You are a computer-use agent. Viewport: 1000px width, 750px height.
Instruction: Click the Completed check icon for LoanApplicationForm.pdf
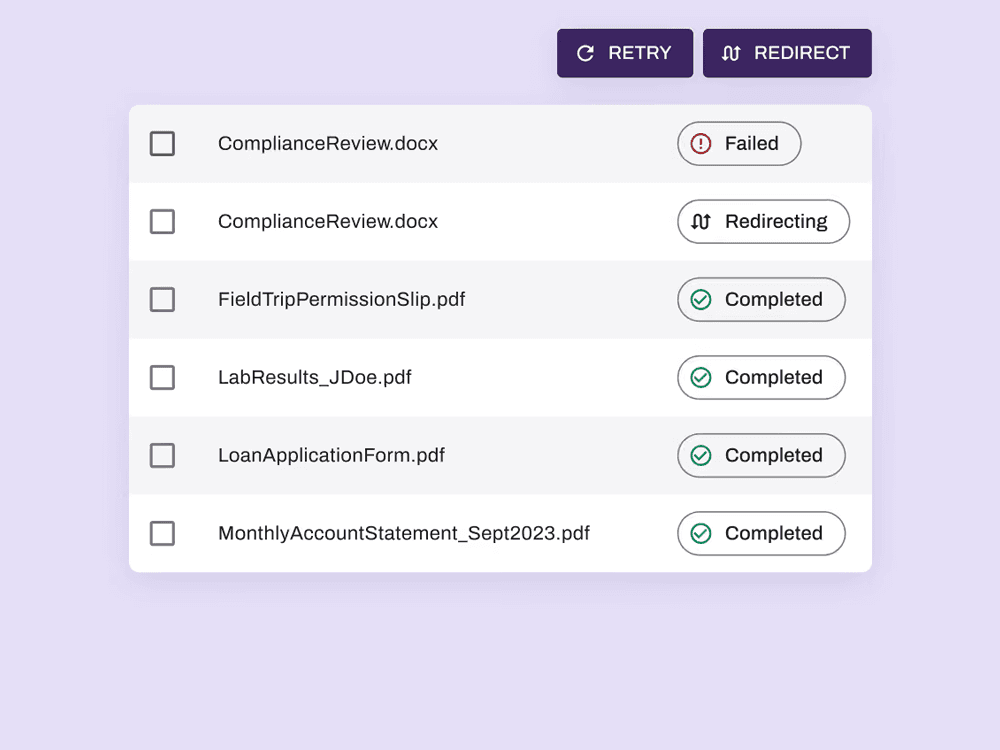pyautogui.click(x=700, y=455)
